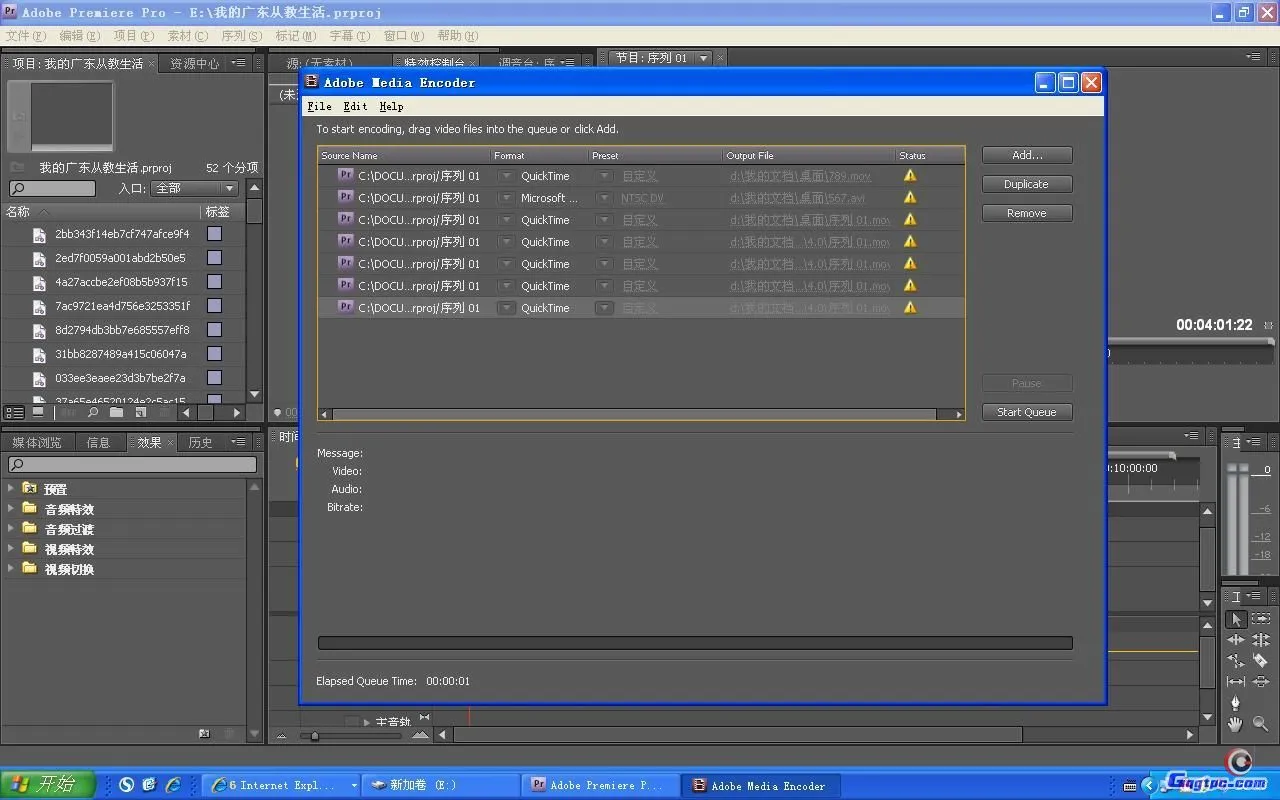Click the Find icon in project panel toolbar
The width and height of the screenshot is (1280, 800).
[x=93, y=412]
